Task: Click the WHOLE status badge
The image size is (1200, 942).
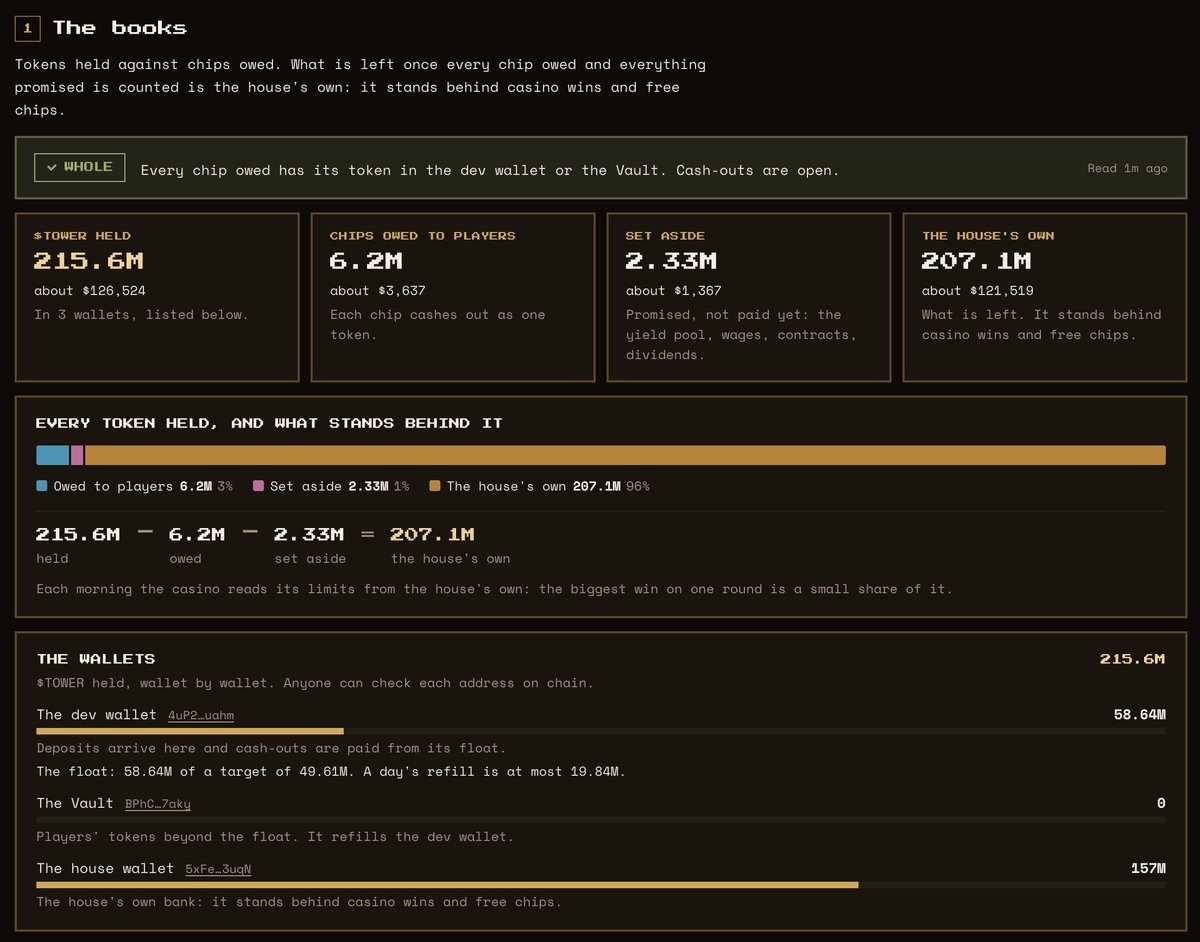Action: coord(80,168)
